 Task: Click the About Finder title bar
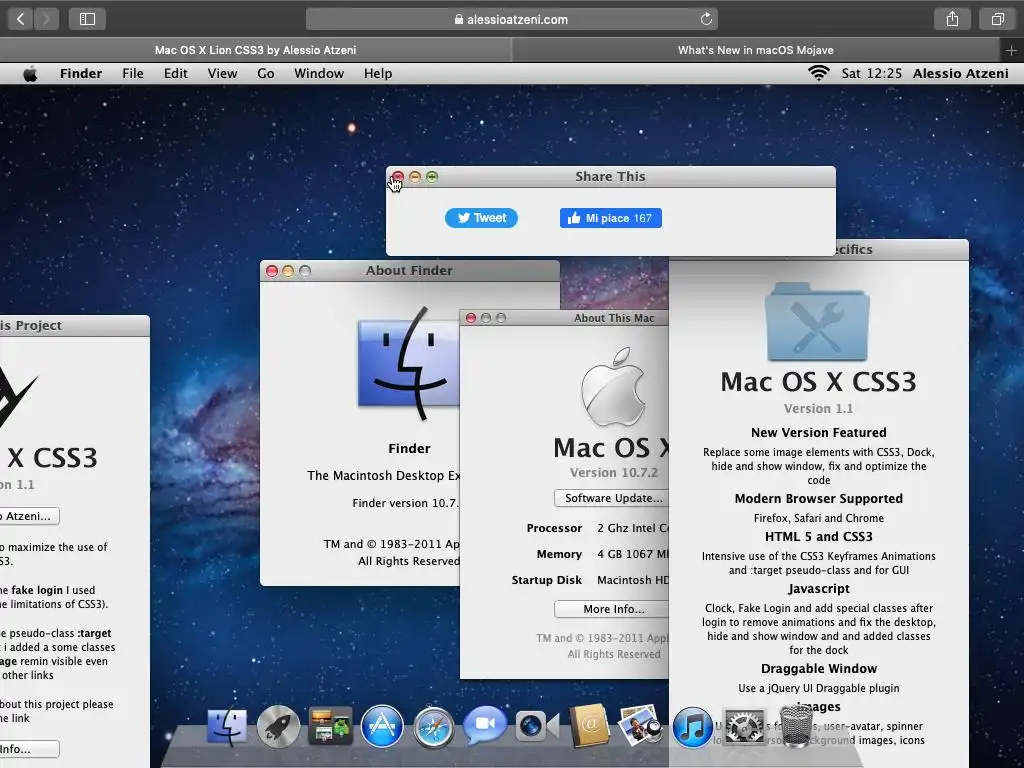[x=409, y=270]
